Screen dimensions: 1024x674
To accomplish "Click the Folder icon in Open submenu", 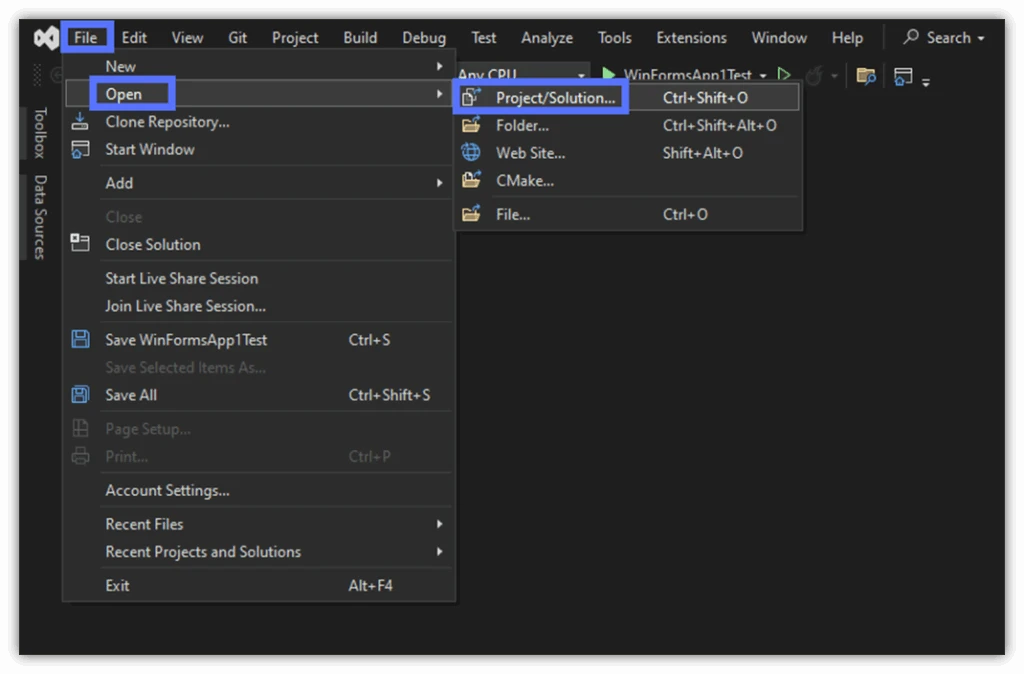I will coord(472,125).
